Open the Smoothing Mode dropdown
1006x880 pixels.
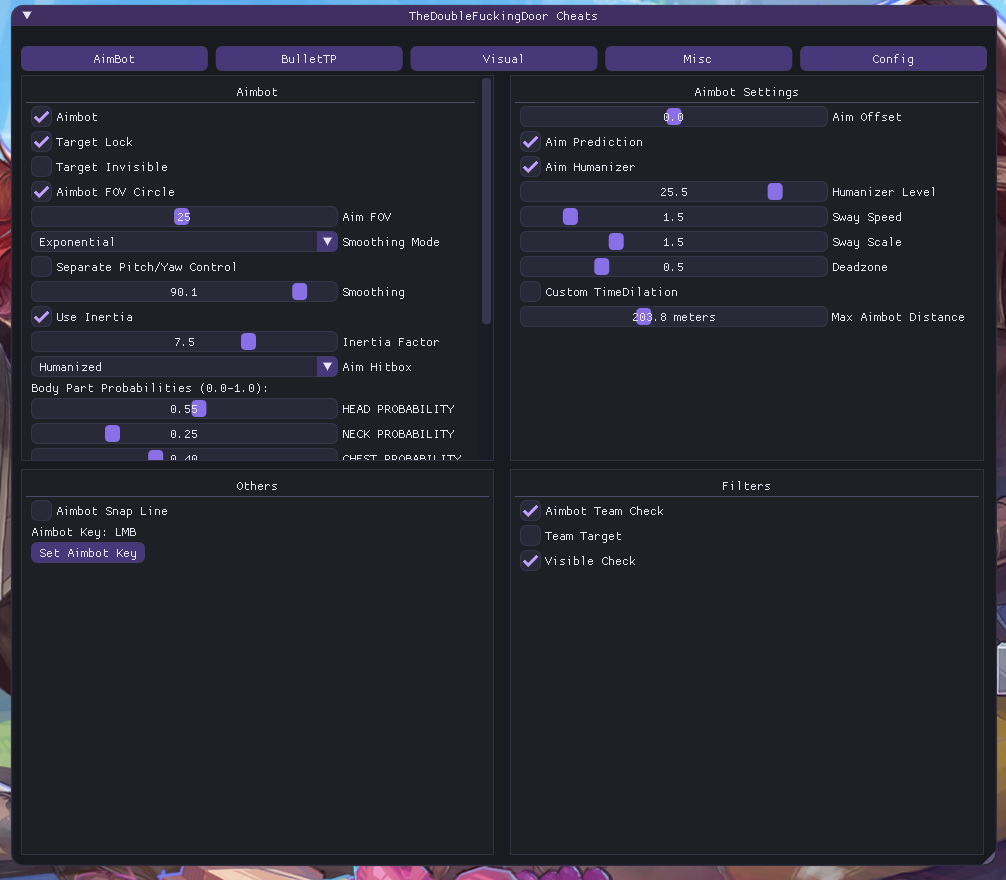pos(327,242)
